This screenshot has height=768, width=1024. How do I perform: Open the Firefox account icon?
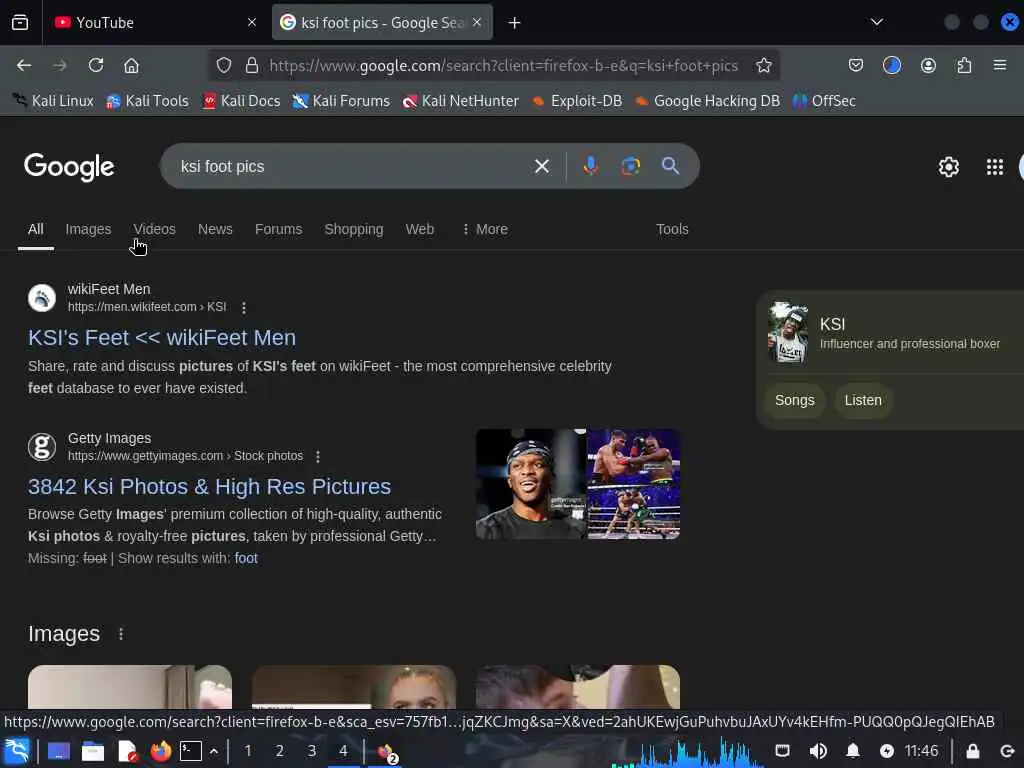(x=928, y=65)
